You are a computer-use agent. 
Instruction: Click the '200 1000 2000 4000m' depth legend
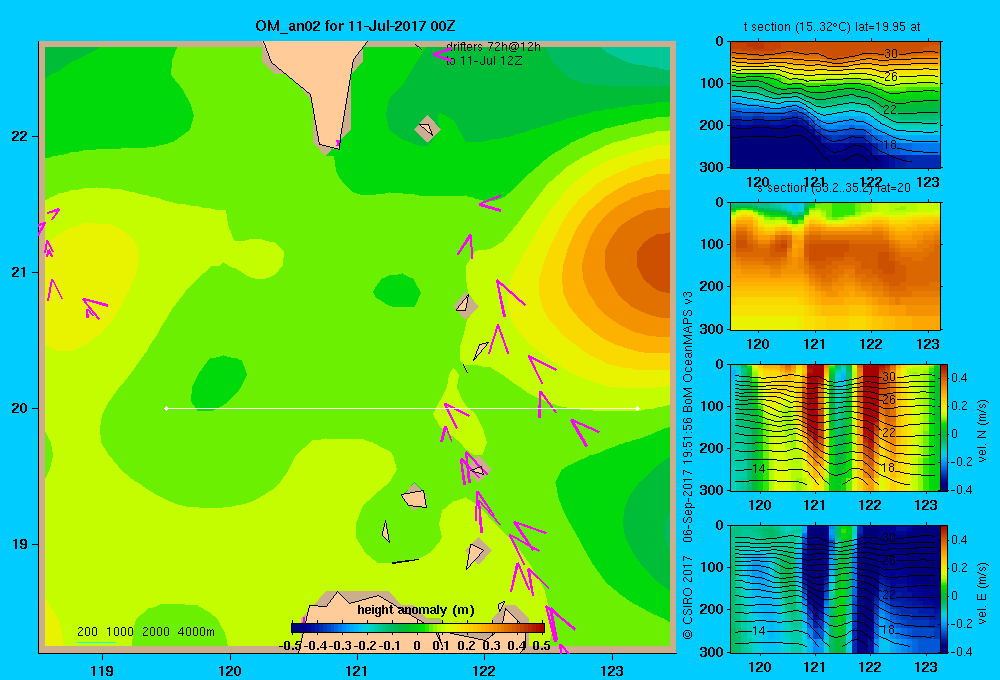tap(145, 632)
